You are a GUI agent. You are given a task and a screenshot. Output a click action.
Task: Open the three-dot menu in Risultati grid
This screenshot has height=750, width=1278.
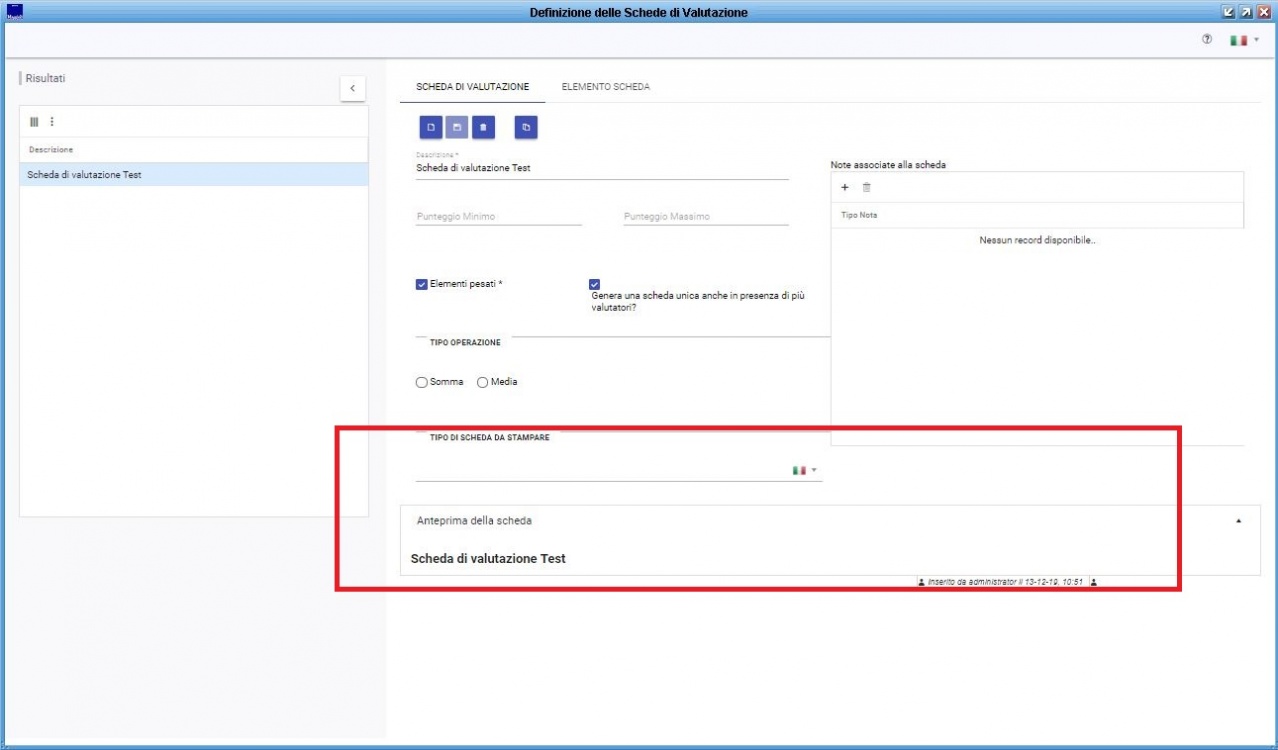pos(52,122)
